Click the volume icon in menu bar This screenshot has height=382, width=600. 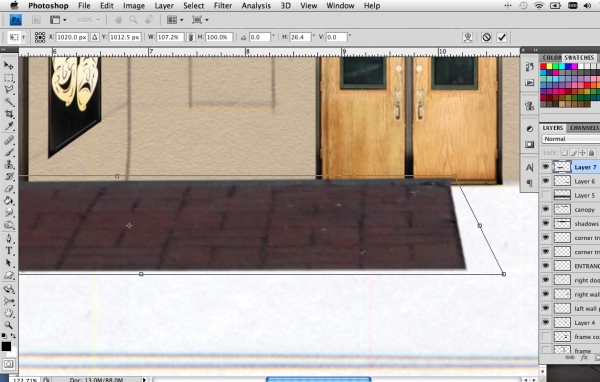tap(587, 5)
